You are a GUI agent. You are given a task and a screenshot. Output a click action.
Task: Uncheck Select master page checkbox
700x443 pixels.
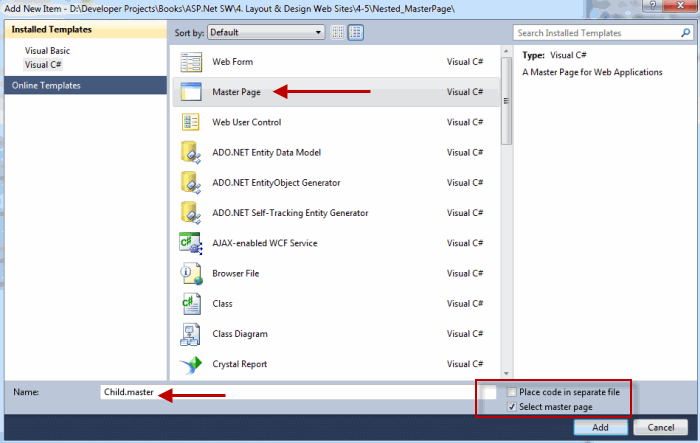(512, 407)
